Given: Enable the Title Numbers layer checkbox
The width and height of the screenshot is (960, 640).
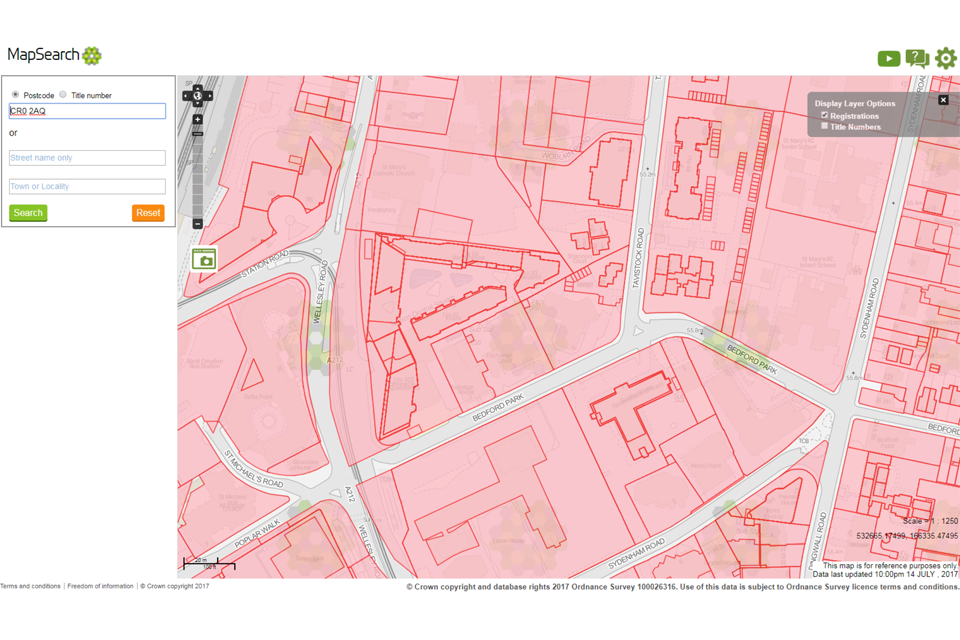Looking at the screenshot, I should click(825, 127).
